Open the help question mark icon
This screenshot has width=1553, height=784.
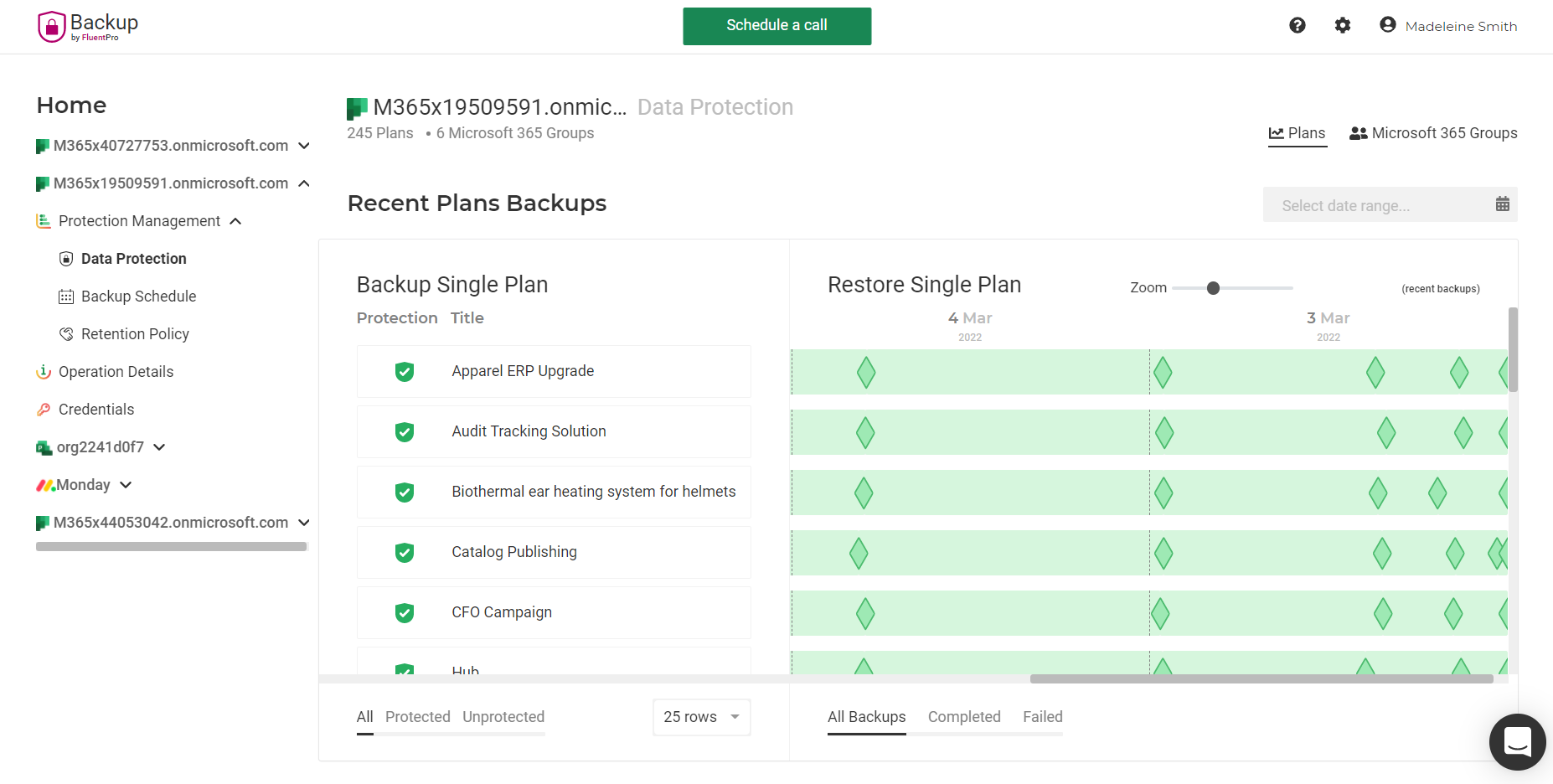(x=1297, y=25)
